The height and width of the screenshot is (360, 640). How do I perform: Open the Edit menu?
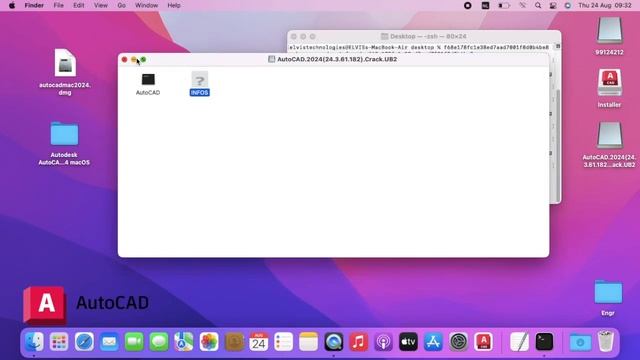tap(78, 5)
